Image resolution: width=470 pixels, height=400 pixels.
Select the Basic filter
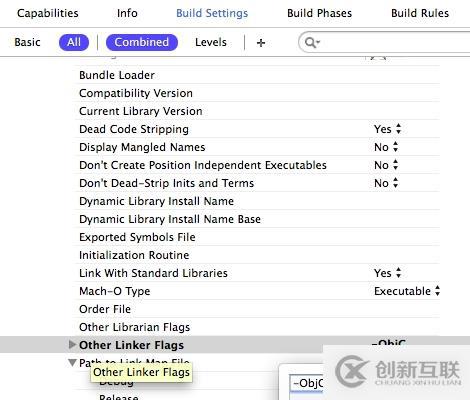27,42
